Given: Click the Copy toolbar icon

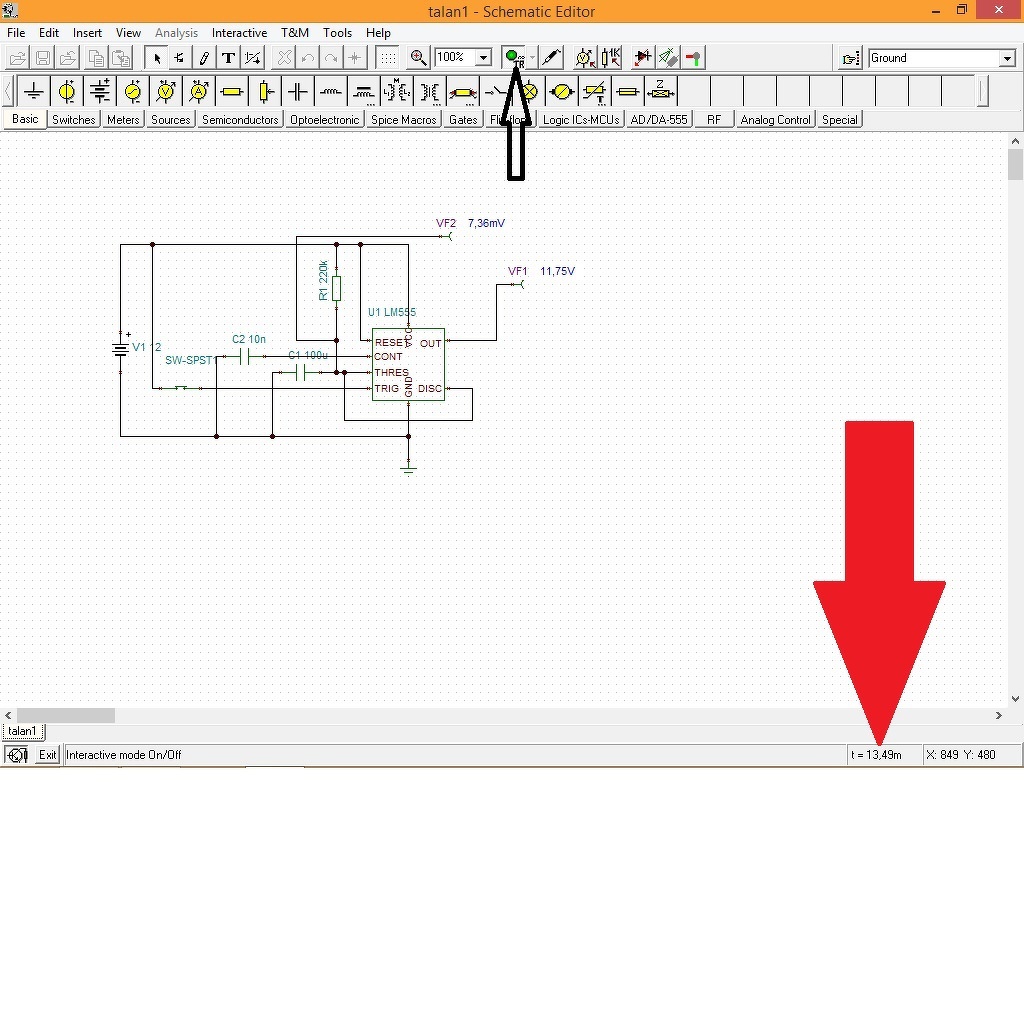Looking at the screenshot, I should (x=96, y=58).
